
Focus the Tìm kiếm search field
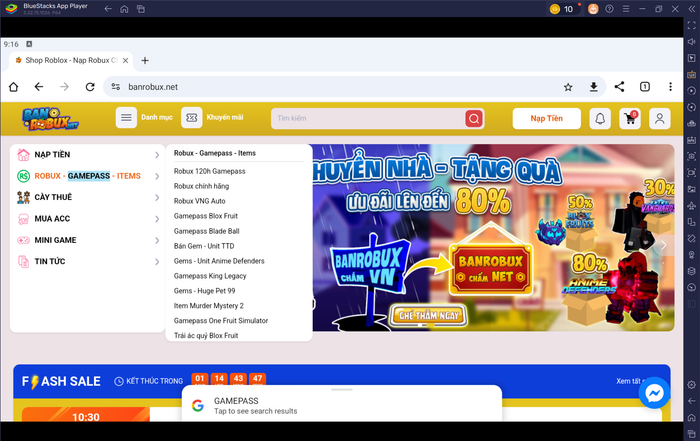click(368, 118)
